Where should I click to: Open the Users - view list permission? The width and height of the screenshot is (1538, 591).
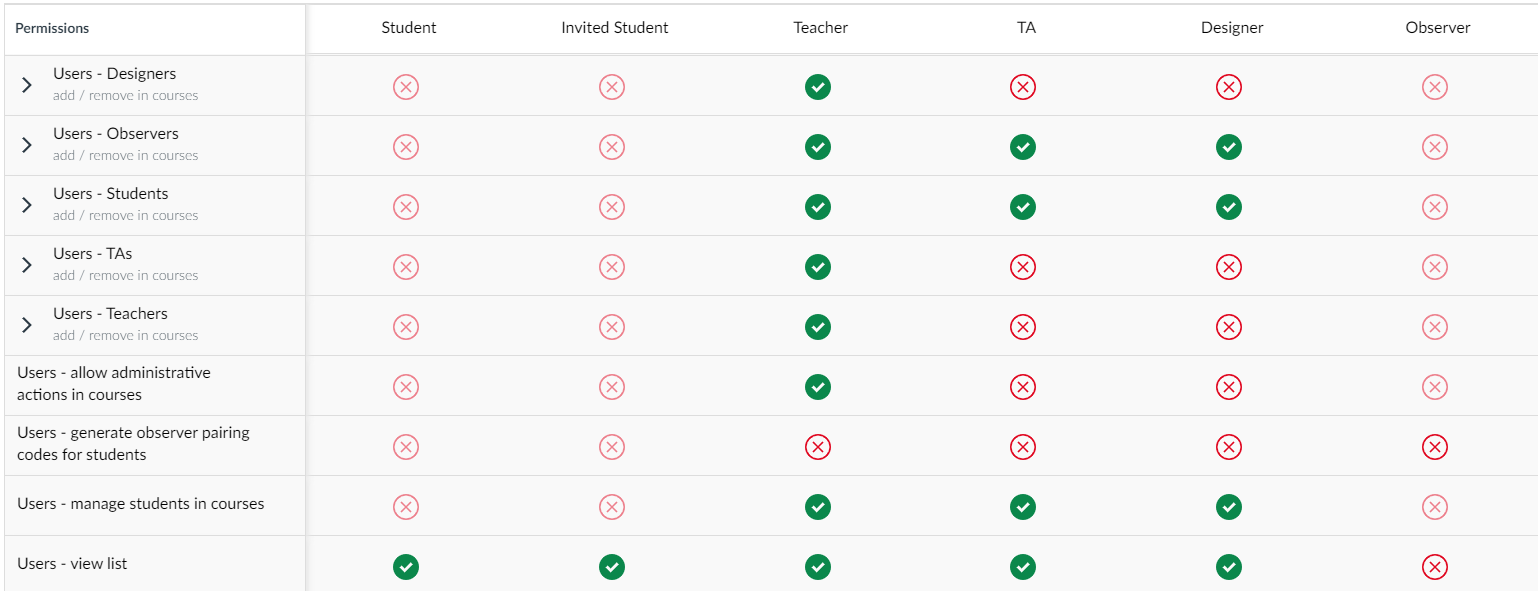(x=72, y=564)
